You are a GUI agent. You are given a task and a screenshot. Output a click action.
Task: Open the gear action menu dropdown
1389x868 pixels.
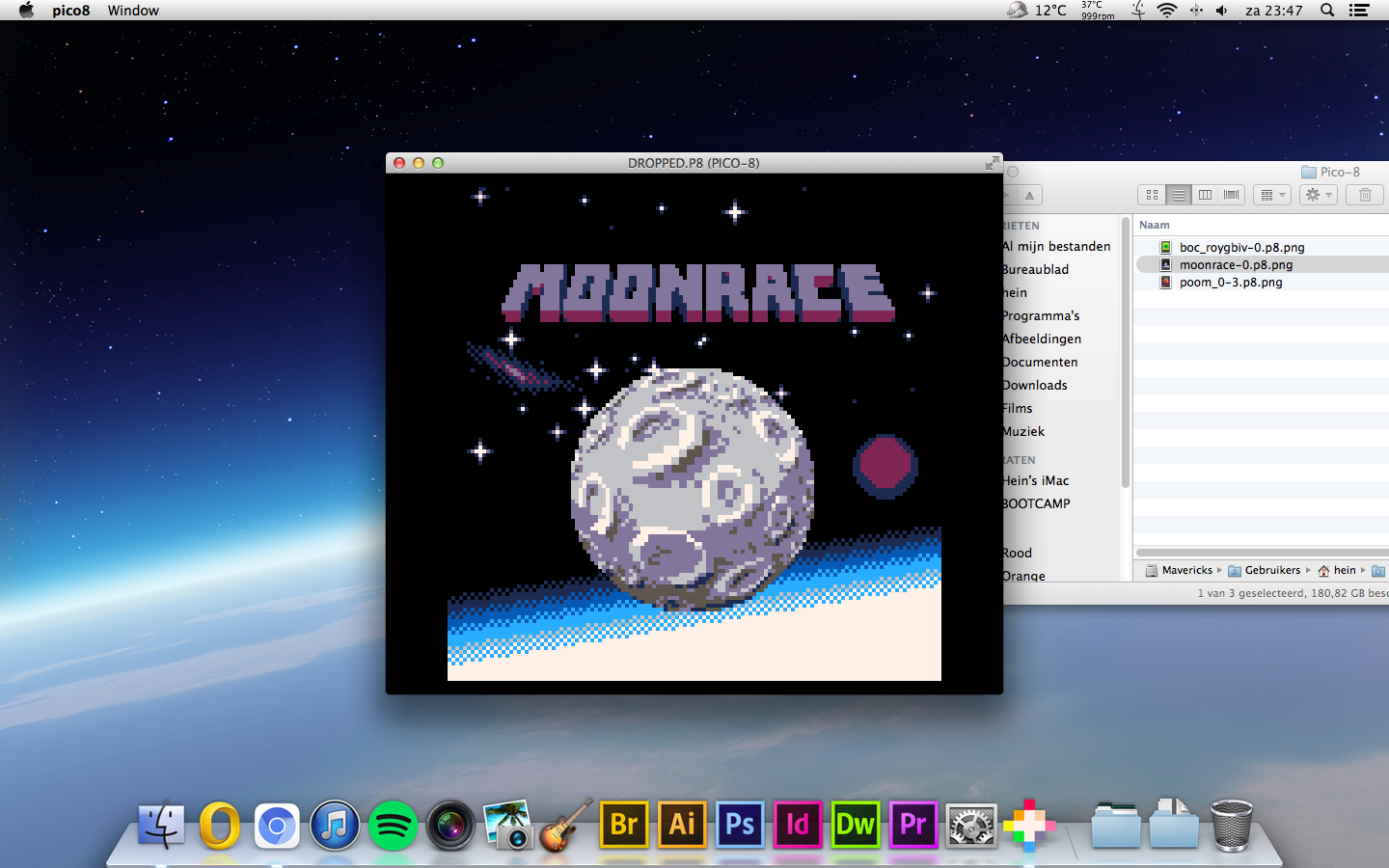pos(1318,195)
